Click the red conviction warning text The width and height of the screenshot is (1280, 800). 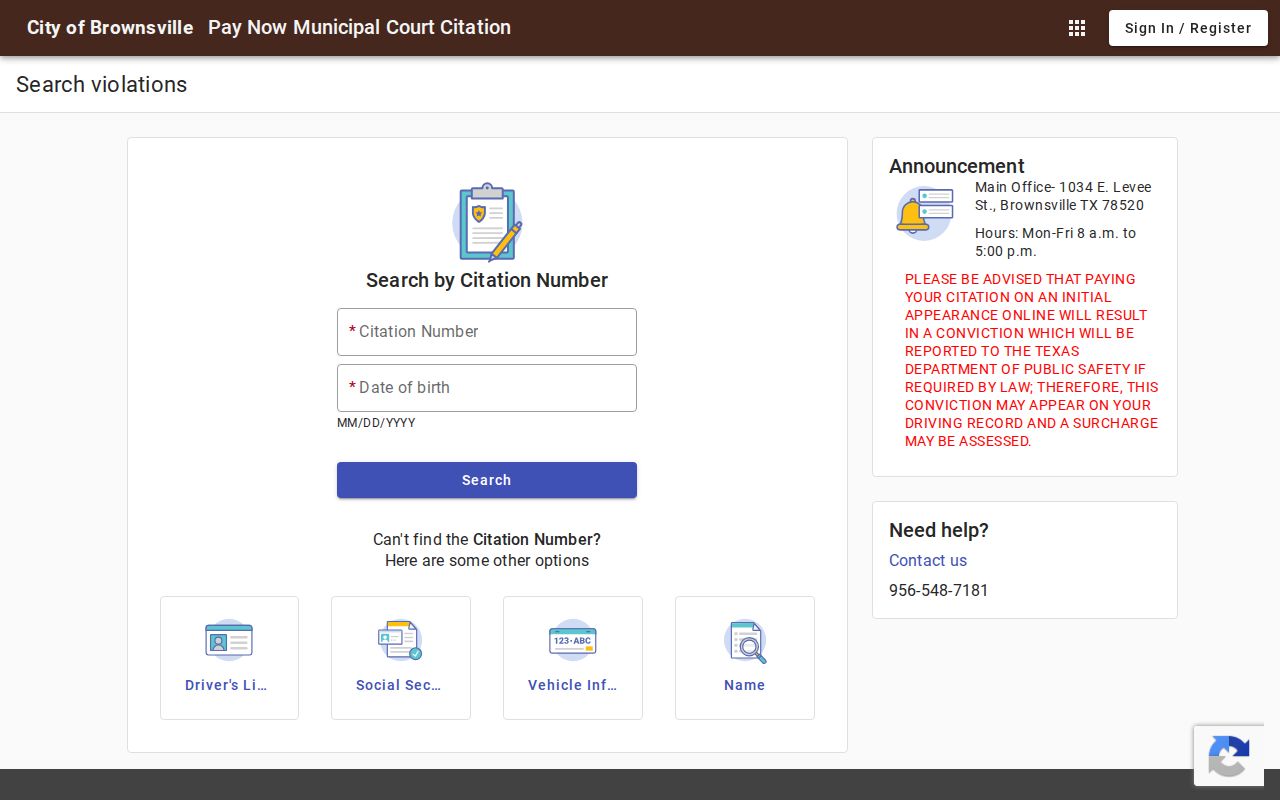tap(1032, 360)
